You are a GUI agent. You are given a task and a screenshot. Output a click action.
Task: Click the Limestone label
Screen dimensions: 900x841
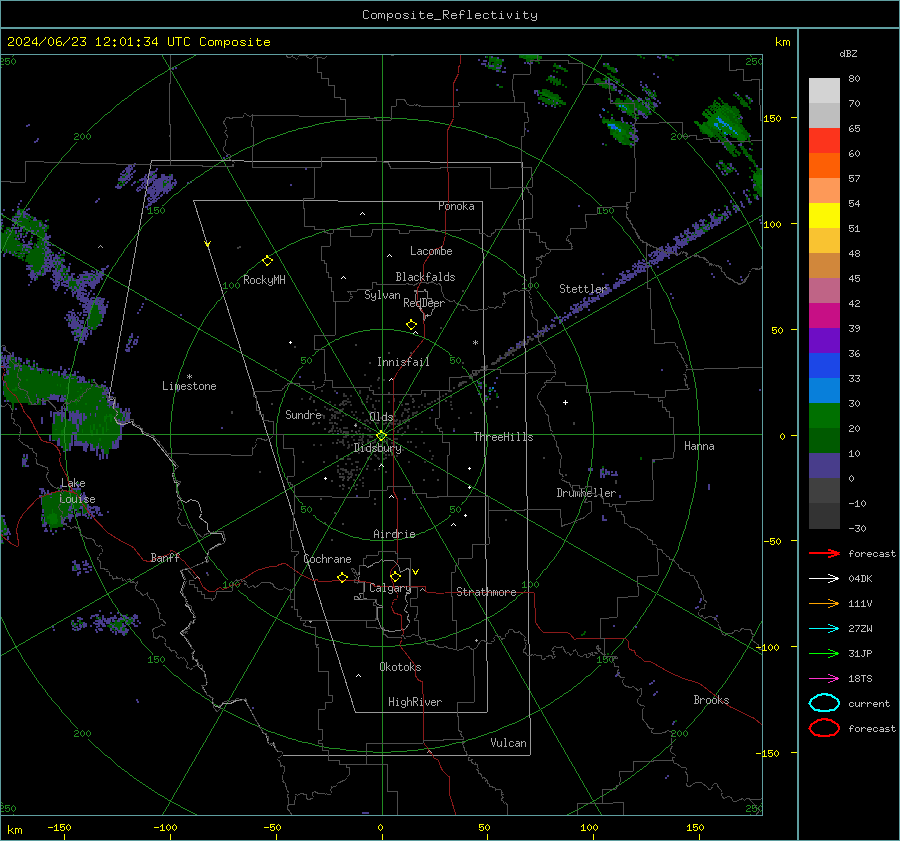pos(189,386)
